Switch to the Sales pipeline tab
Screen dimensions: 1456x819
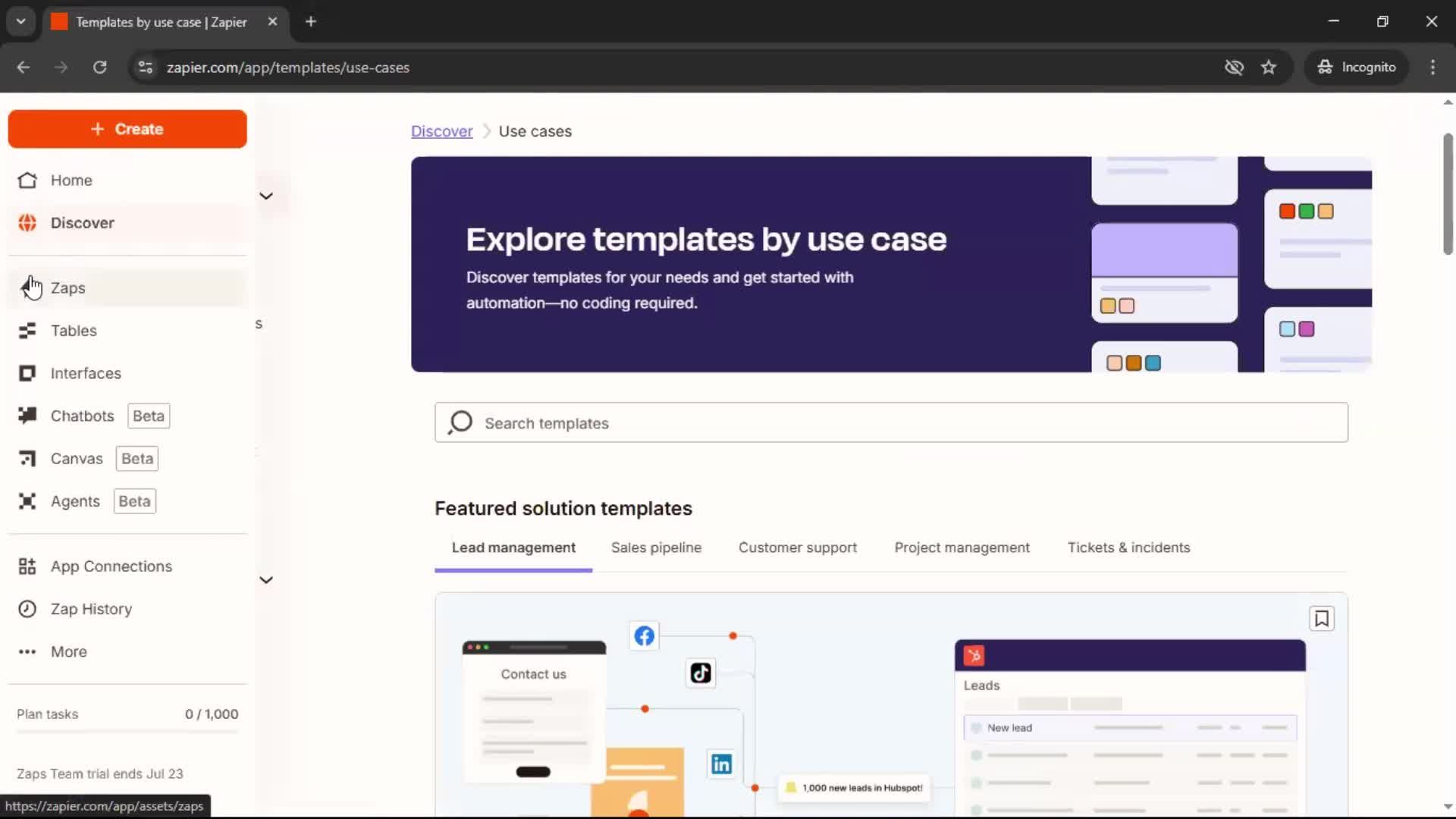click(x=656, y=548)
